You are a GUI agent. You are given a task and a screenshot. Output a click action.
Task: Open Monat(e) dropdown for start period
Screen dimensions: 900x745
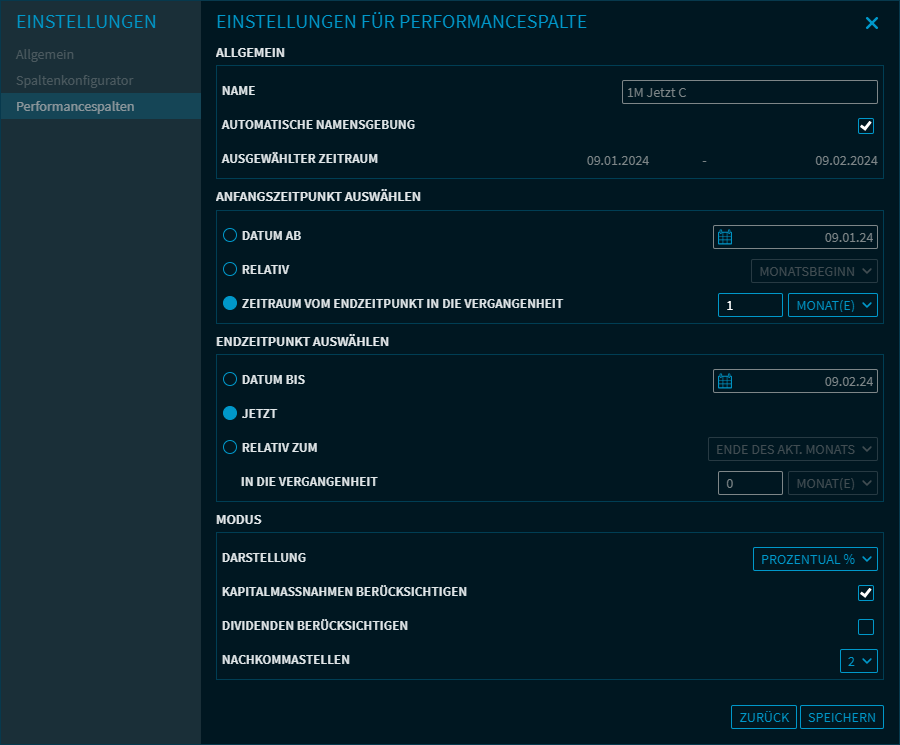(833, 305)
